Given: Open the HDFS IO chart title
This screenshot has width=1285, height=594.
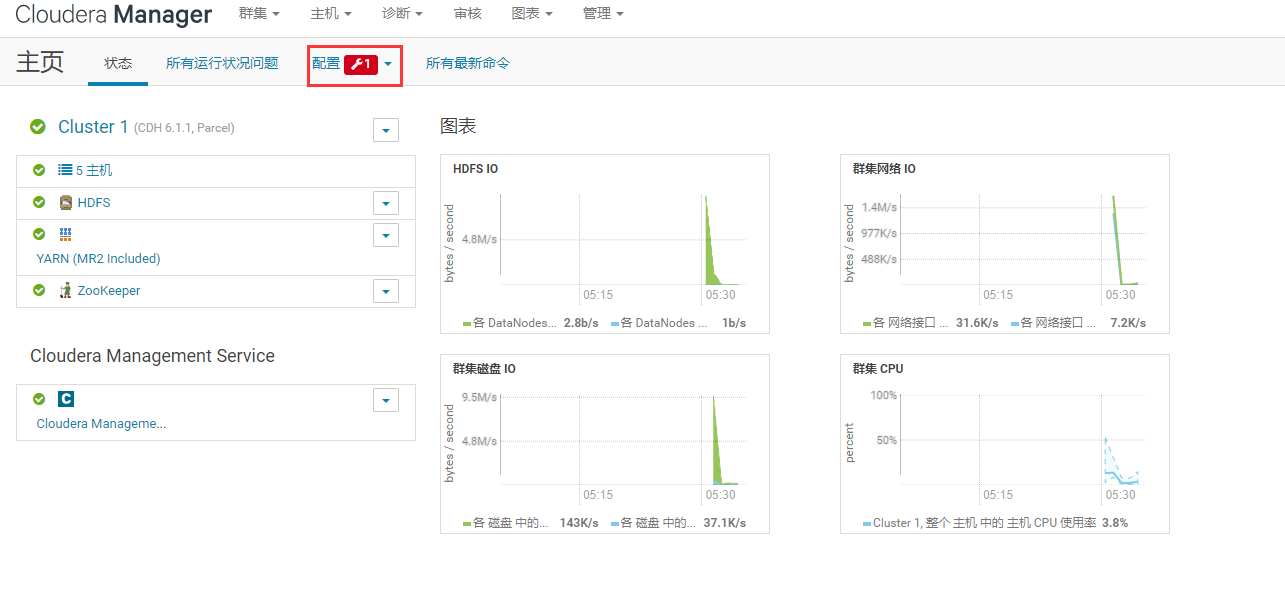Looking at the screenshot, I should (x=475, y=169).
